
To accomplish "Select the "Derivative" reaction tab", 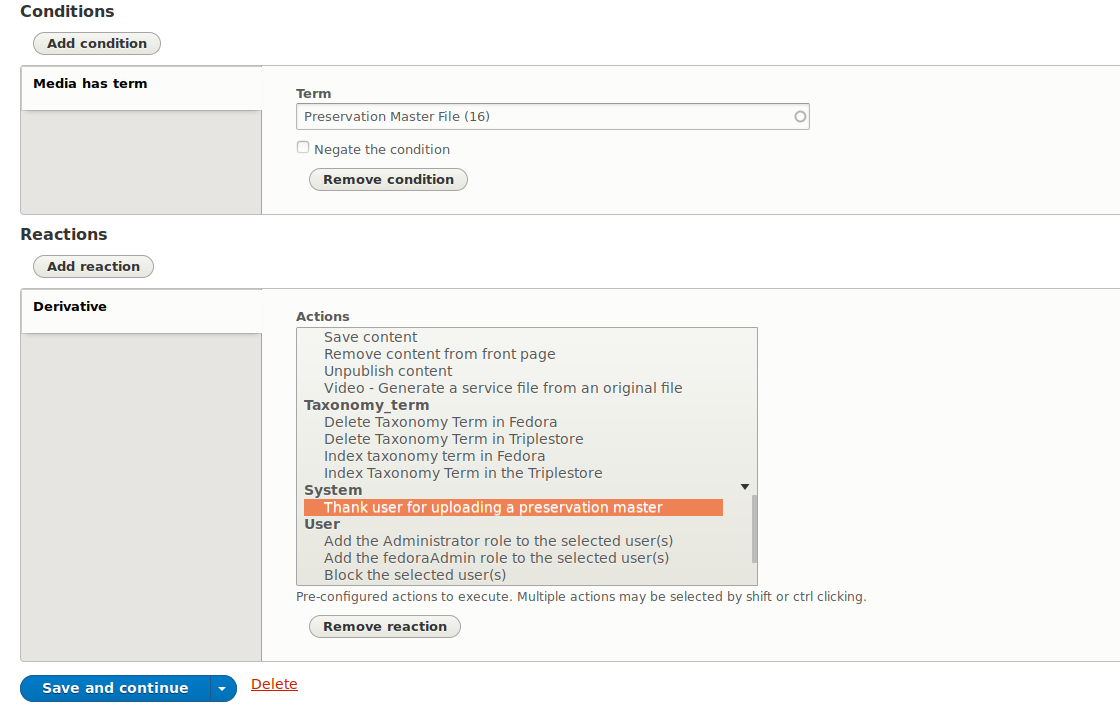I will (x=70, y=306).
